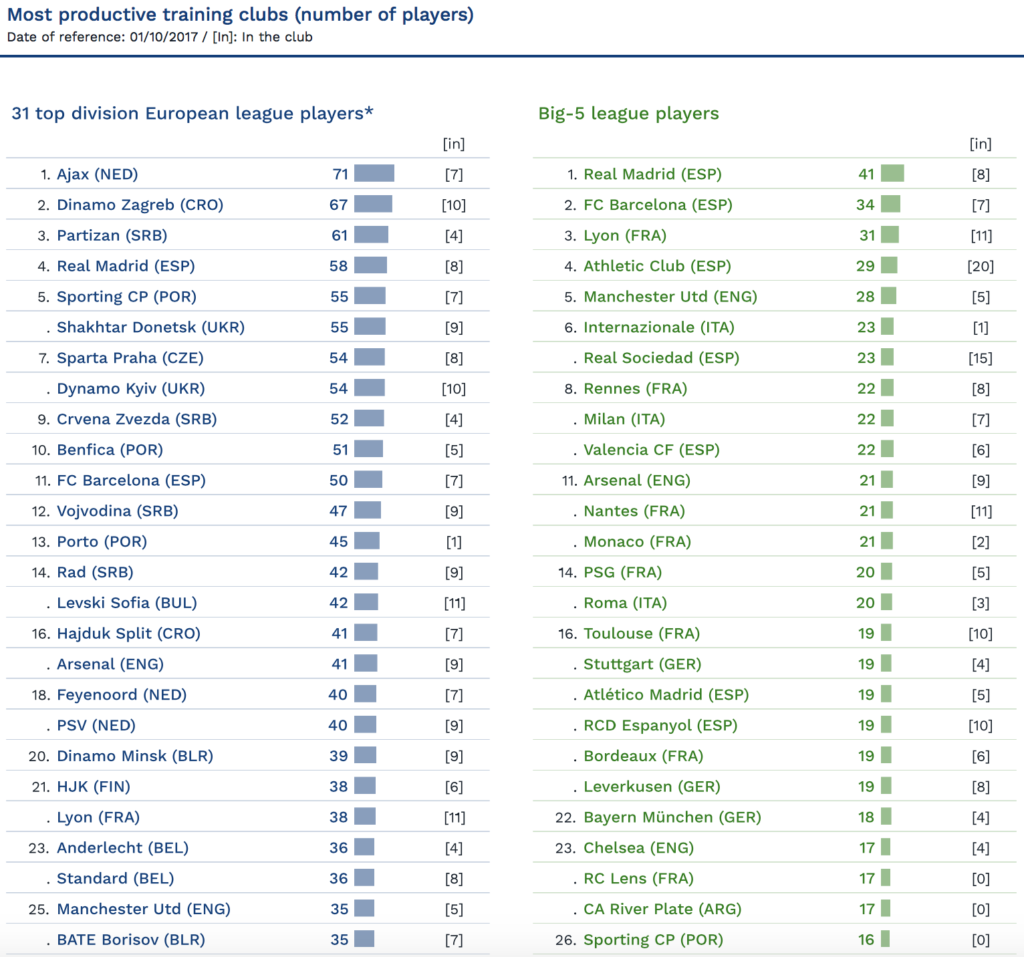Click CA River Plate (ARG)

click(x=662, y=909)
